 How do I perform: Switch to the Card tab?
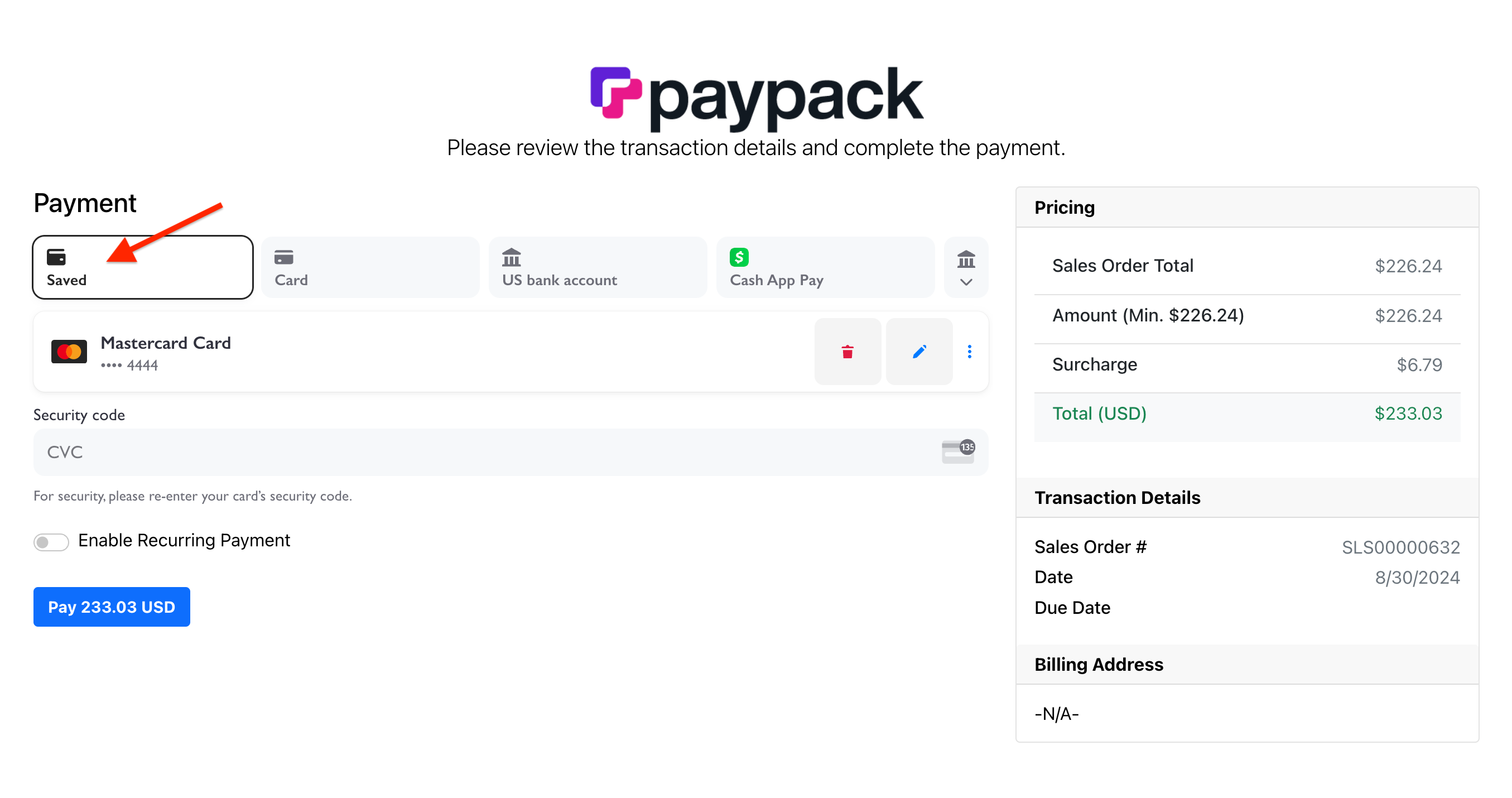click(370, 267)
